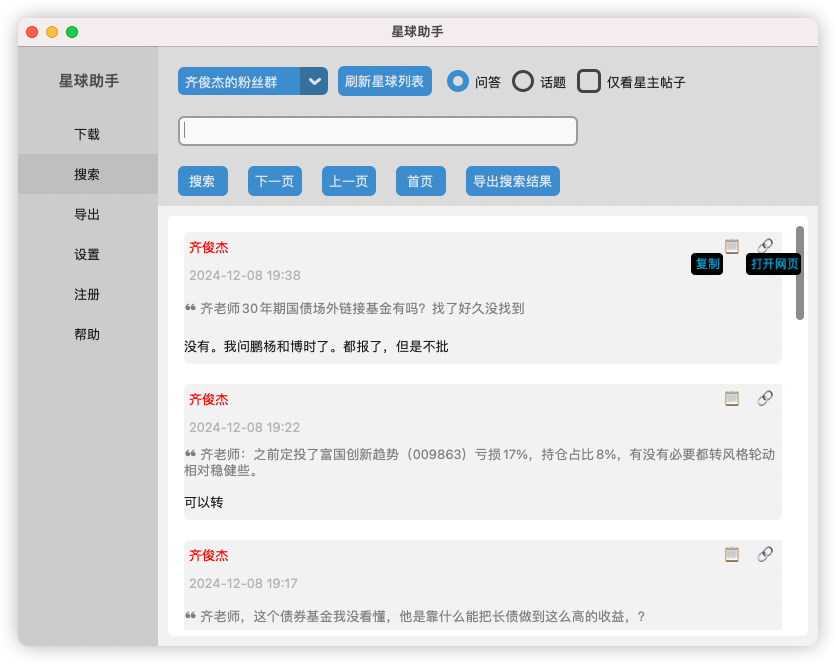Switch to the 下载 sidebar section
The image size is (836, 664).
87,133
